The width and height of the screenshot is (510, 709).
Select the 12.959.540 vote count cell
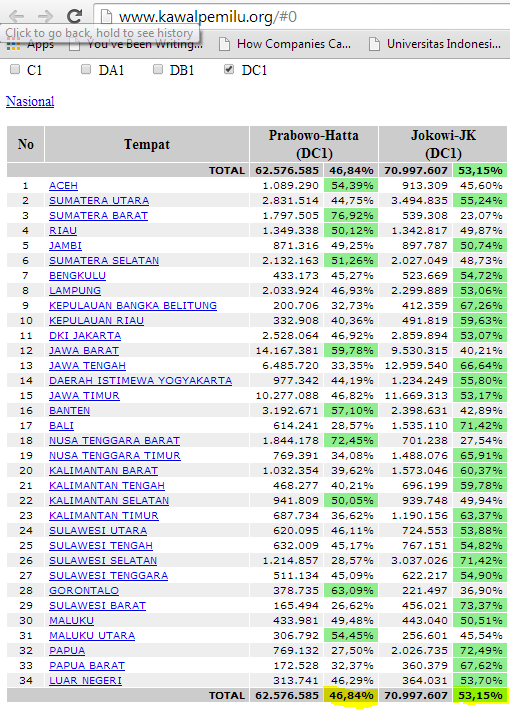point(416,365)
